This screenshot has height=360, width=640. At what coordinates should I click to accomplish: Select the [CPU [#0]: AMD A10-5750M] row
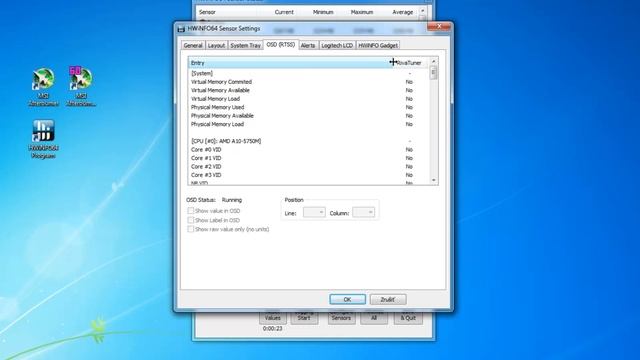pyautogui.click(x=309, y=141)
